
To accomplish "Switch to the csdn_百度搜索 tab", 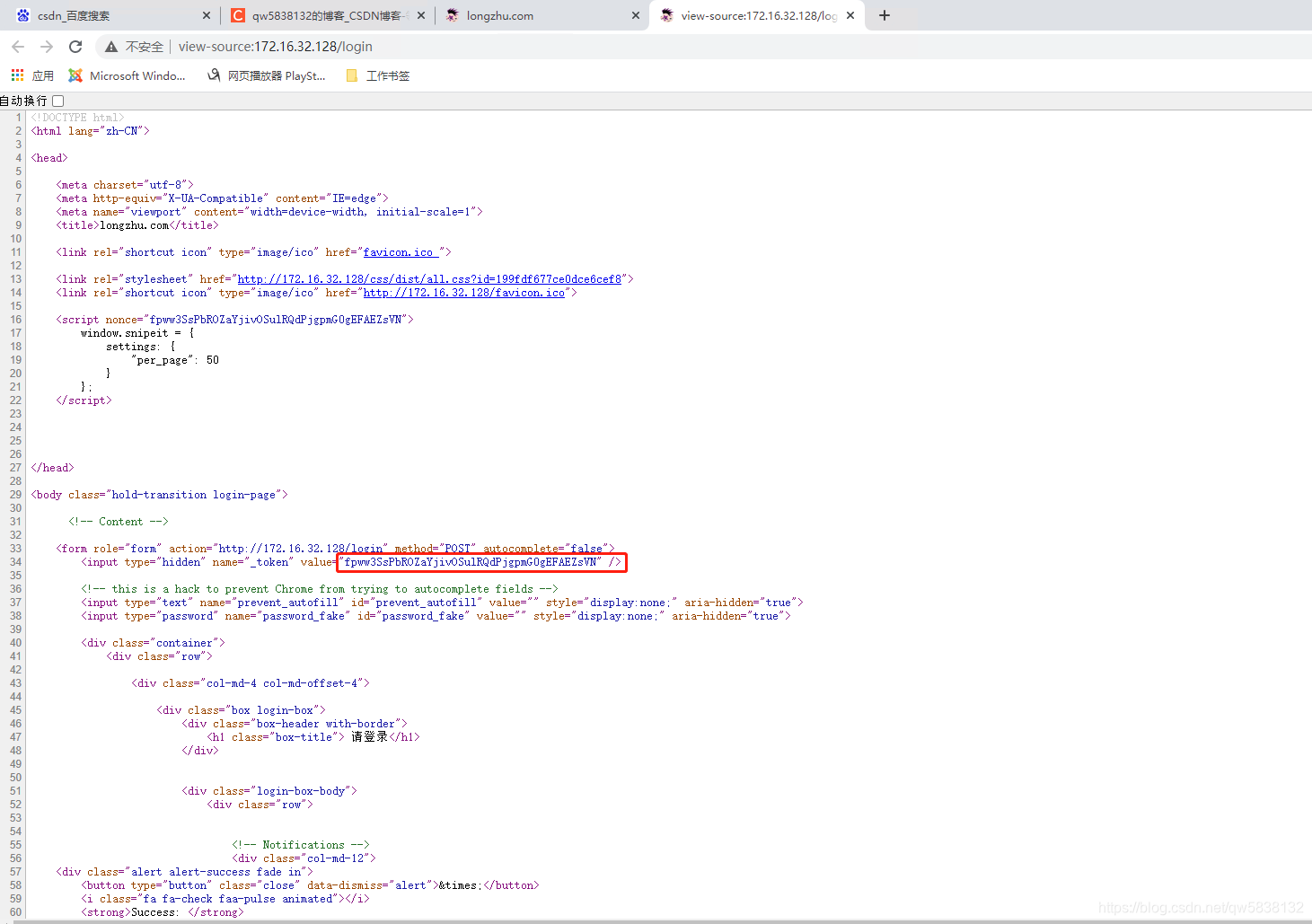I will (111, 15).
